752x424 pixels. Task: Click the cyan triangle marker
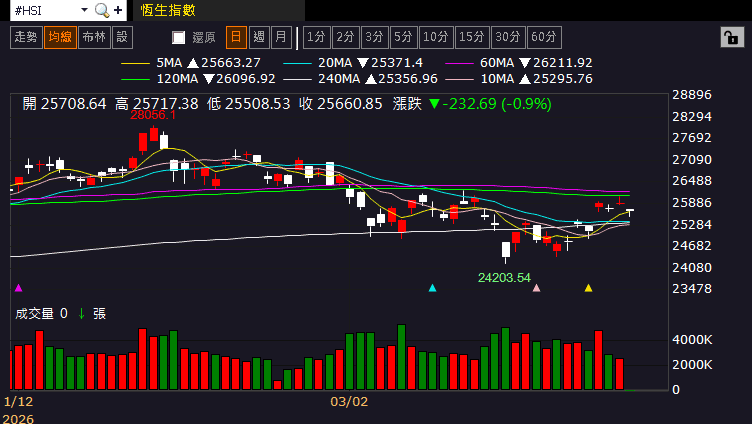(432, 288)
